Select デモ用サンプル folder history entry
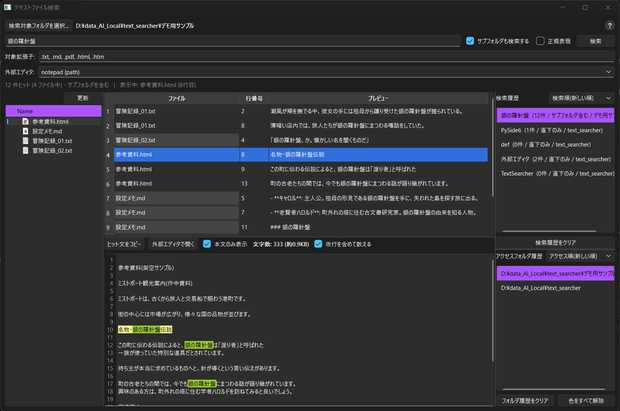The height and width of the screenshot is (411, 620). click(x=555, y=273)
